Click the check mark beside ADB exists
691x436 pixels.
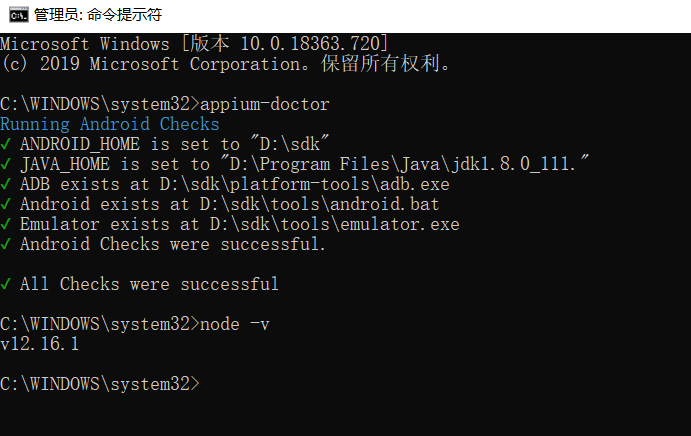click(6, 184)
